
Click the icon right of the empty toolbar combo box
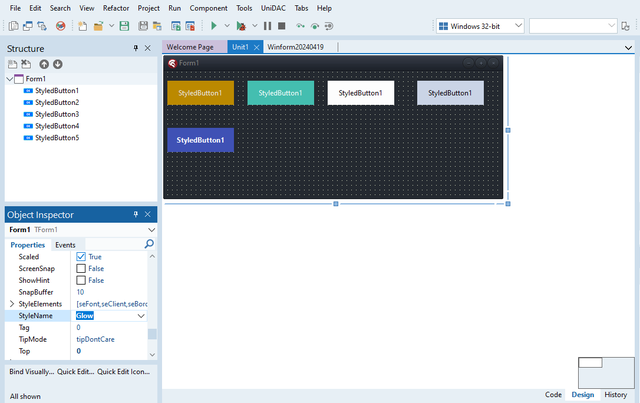coord(625,26)
